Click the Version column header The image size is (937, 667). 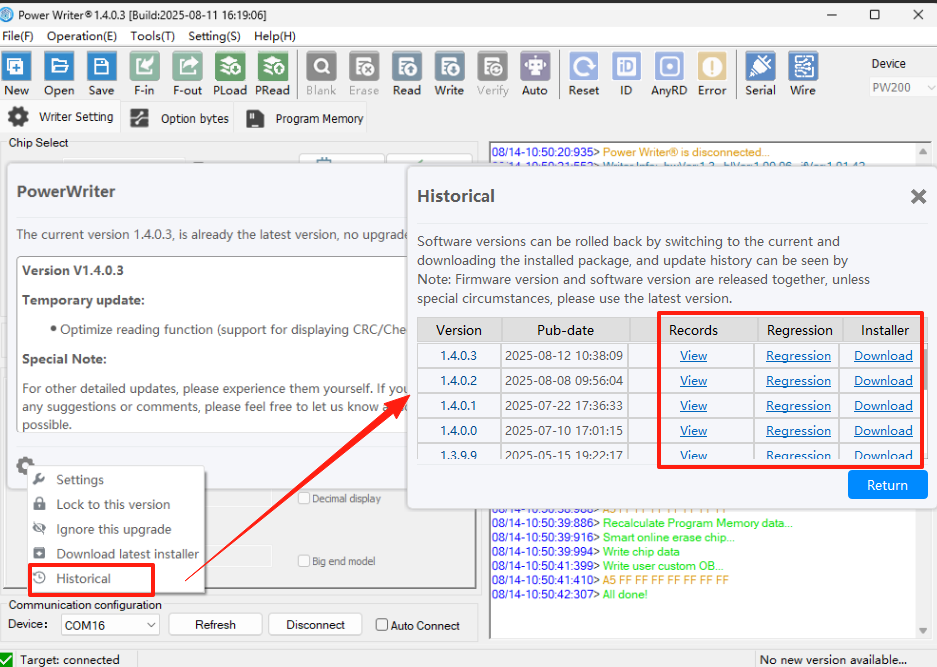[x=459, y=330]
